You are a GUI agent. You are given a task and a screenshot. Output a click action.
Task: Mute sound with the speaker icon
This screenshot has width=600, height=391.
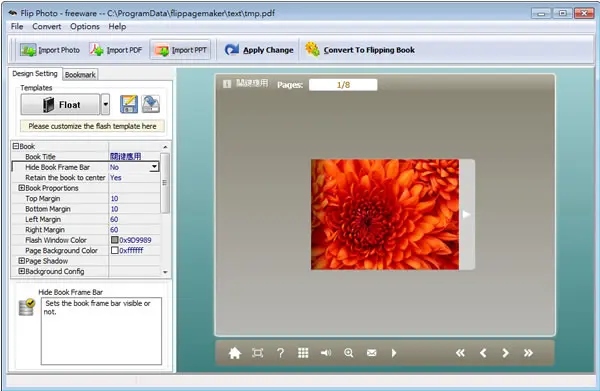(x=326, y=353)
